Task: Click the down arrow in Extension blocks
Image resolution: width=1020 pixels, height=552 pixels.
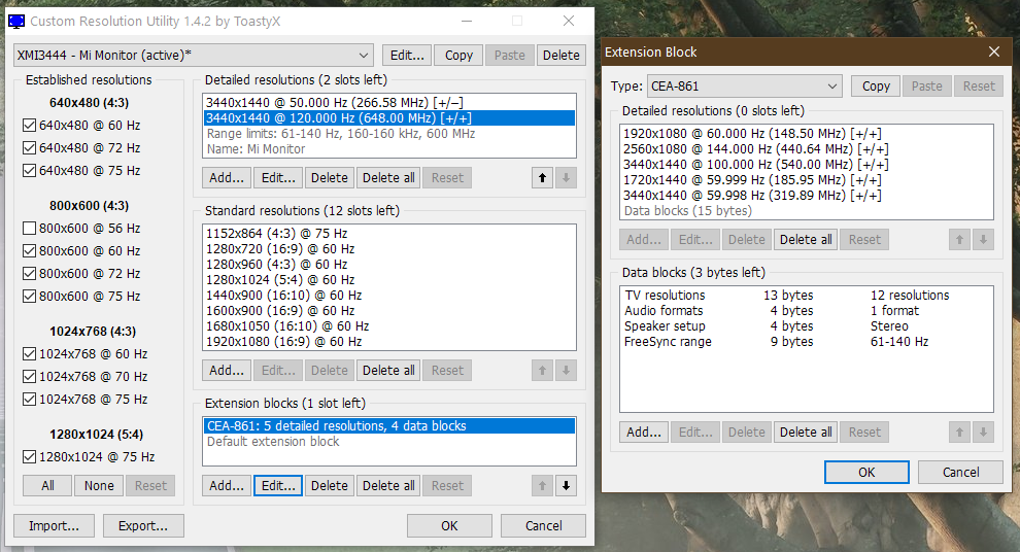Action: pyautogui.click(x=567, y=486)
